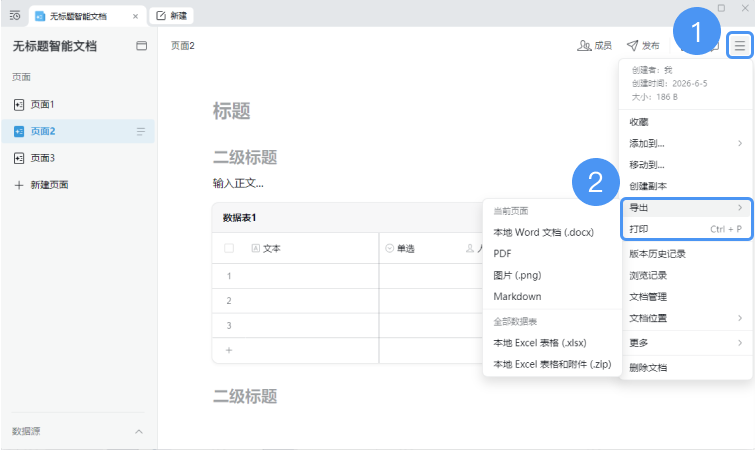Viewport: 755px width, 450px height.
Task: Select table row 2
Action: click(x=229, y=301)
